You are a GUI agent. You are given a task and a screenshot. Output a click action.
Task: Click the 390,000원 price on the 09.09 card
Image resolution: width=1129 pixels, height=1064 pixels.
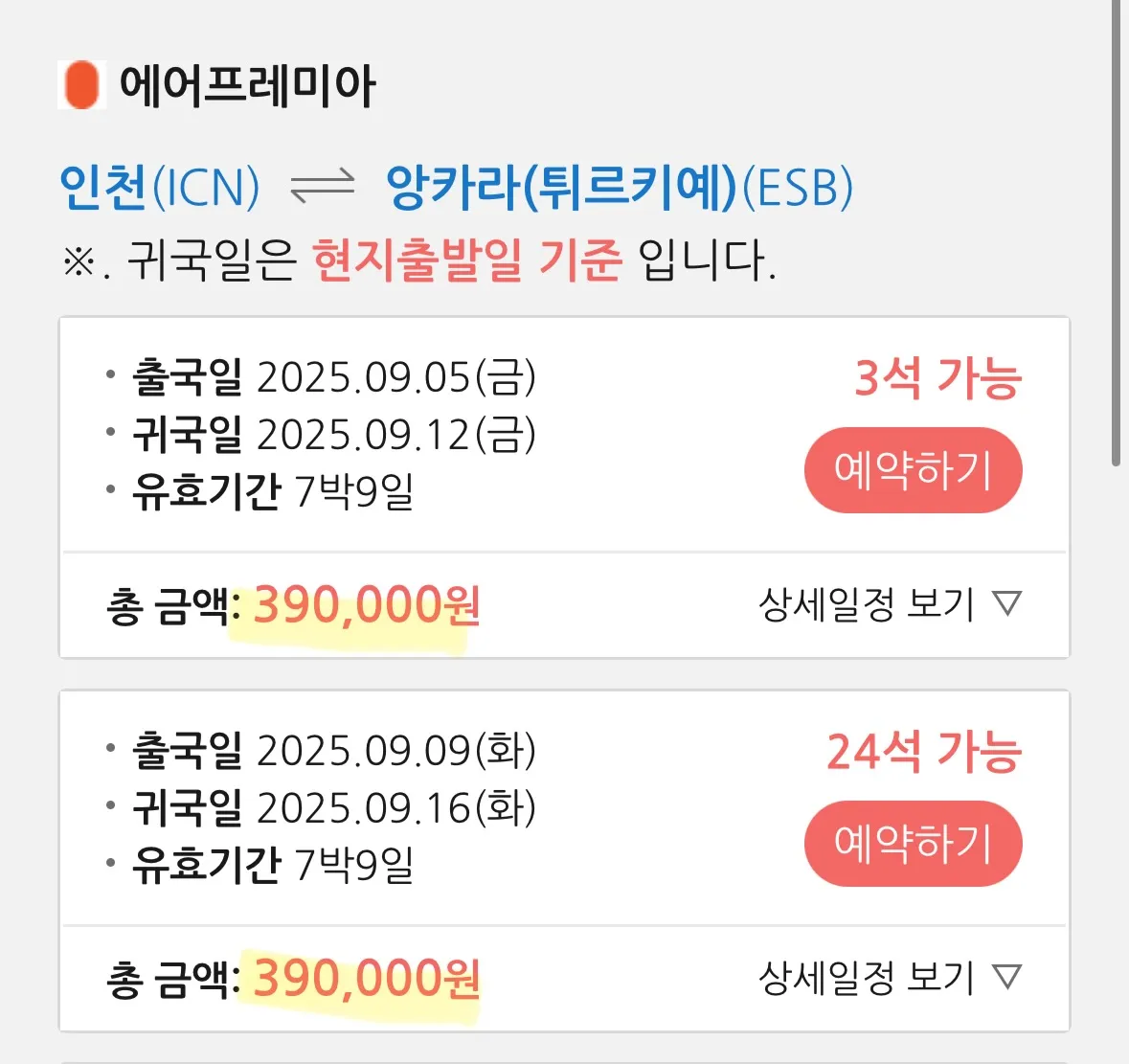(366, 979)
